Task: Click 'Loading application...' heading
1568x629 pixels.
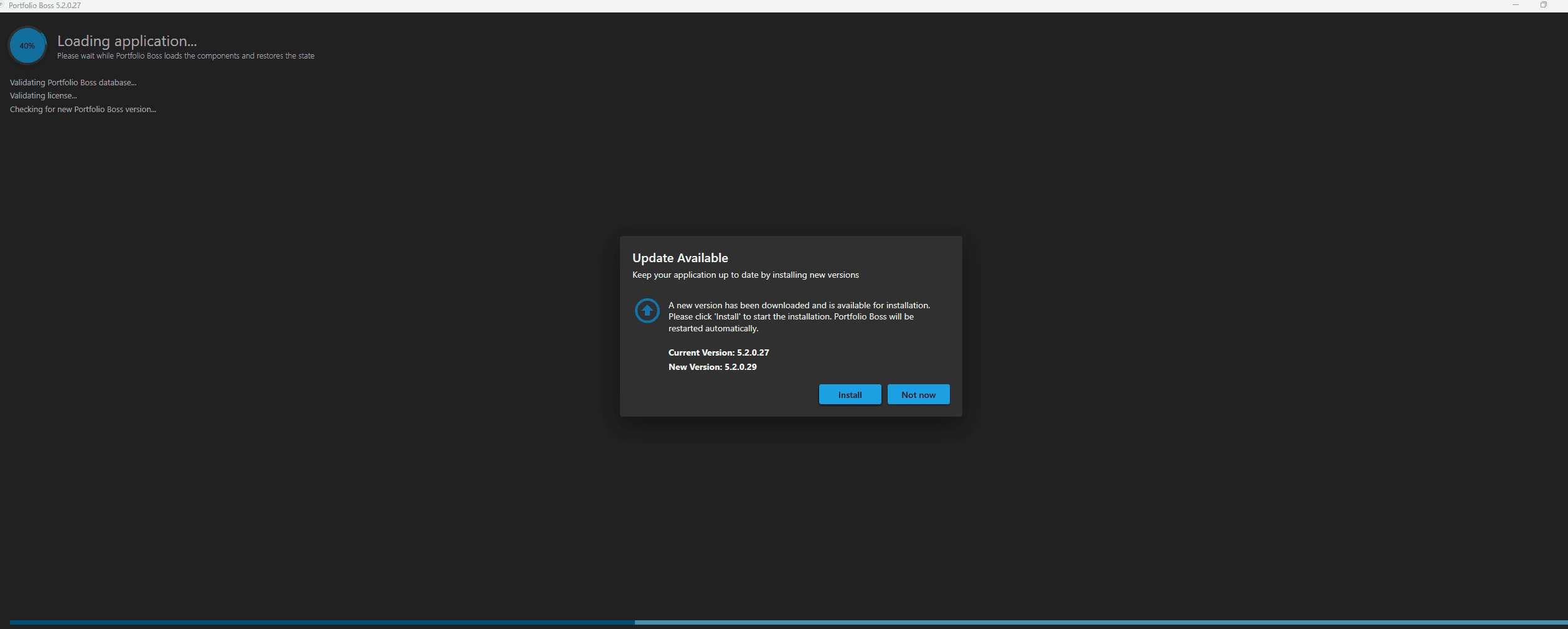Action: (127, 41)
